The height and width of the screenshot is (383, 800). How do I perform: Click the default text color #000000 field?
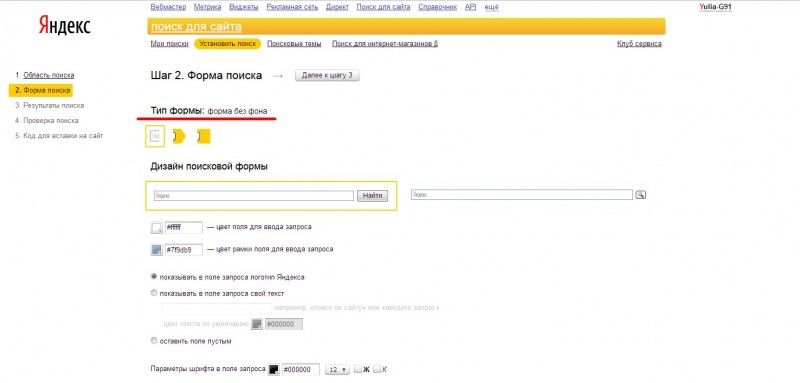pos(284,324)
